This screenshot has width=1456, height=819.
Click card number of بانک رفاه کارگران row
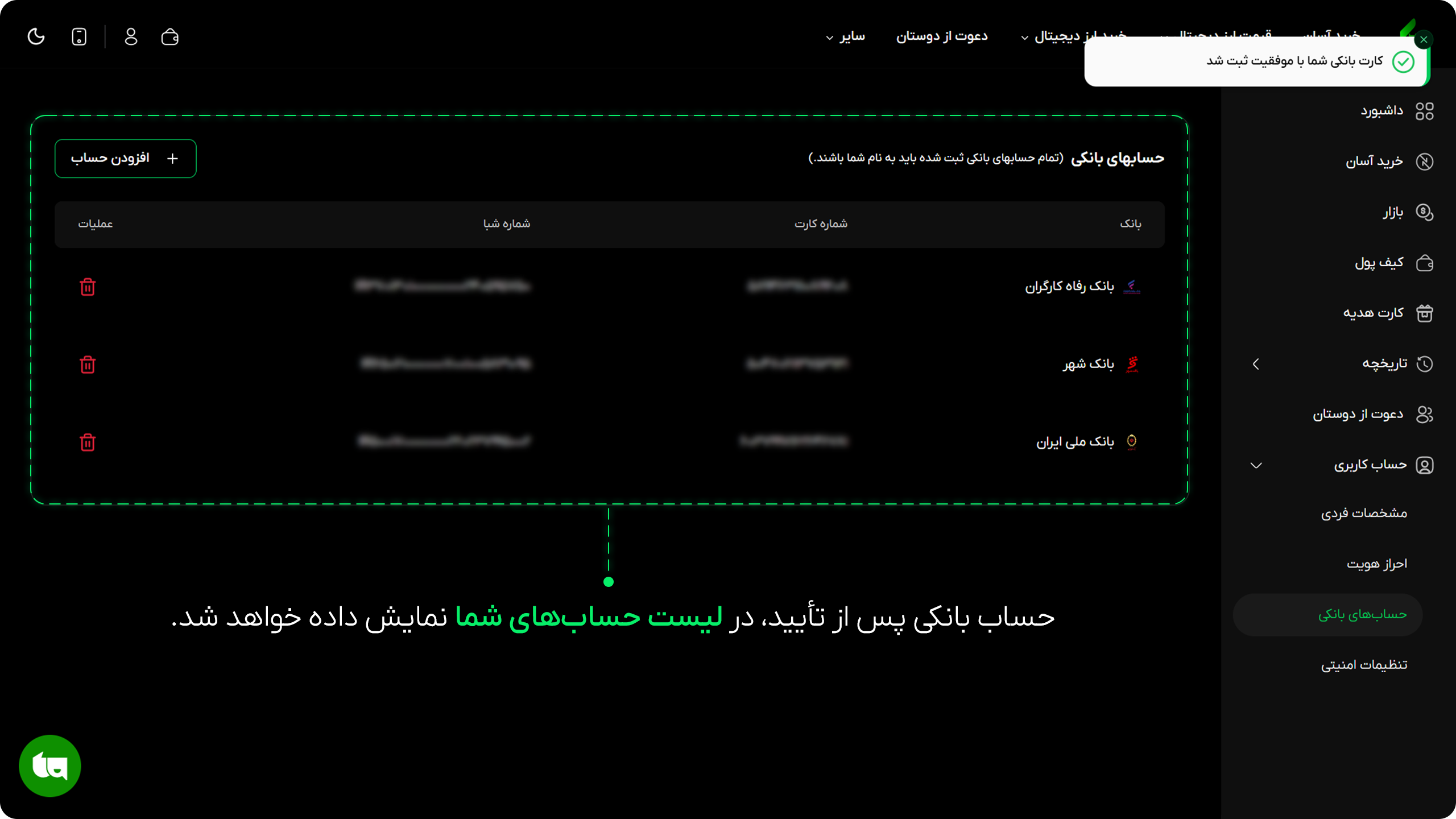[x=797, y=286]
